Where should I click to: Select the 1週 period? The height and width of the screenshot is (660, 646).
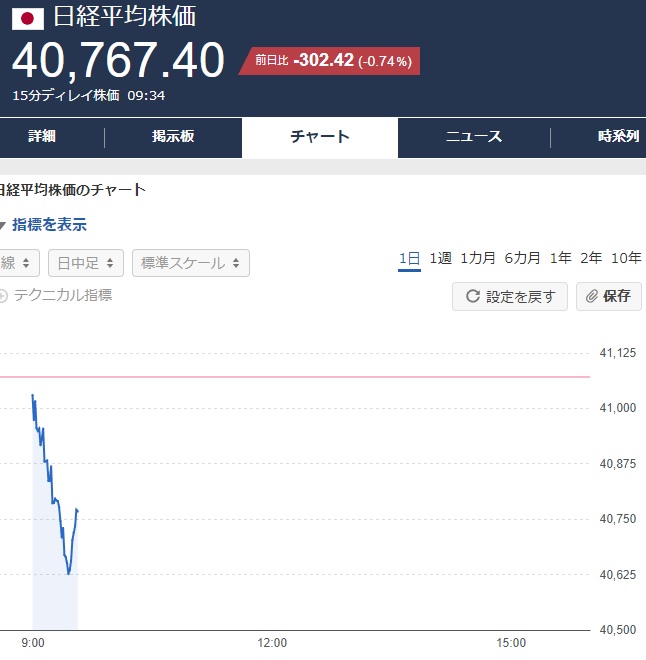[440, 258]
